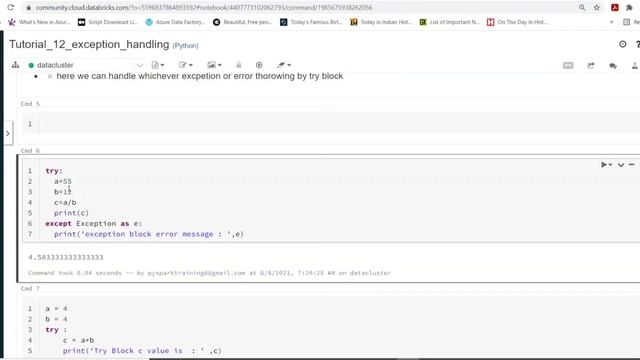Click the code line "c=a/b"
Image resolution: width=640 pixels, height=360 pixels.
(65, 202)
